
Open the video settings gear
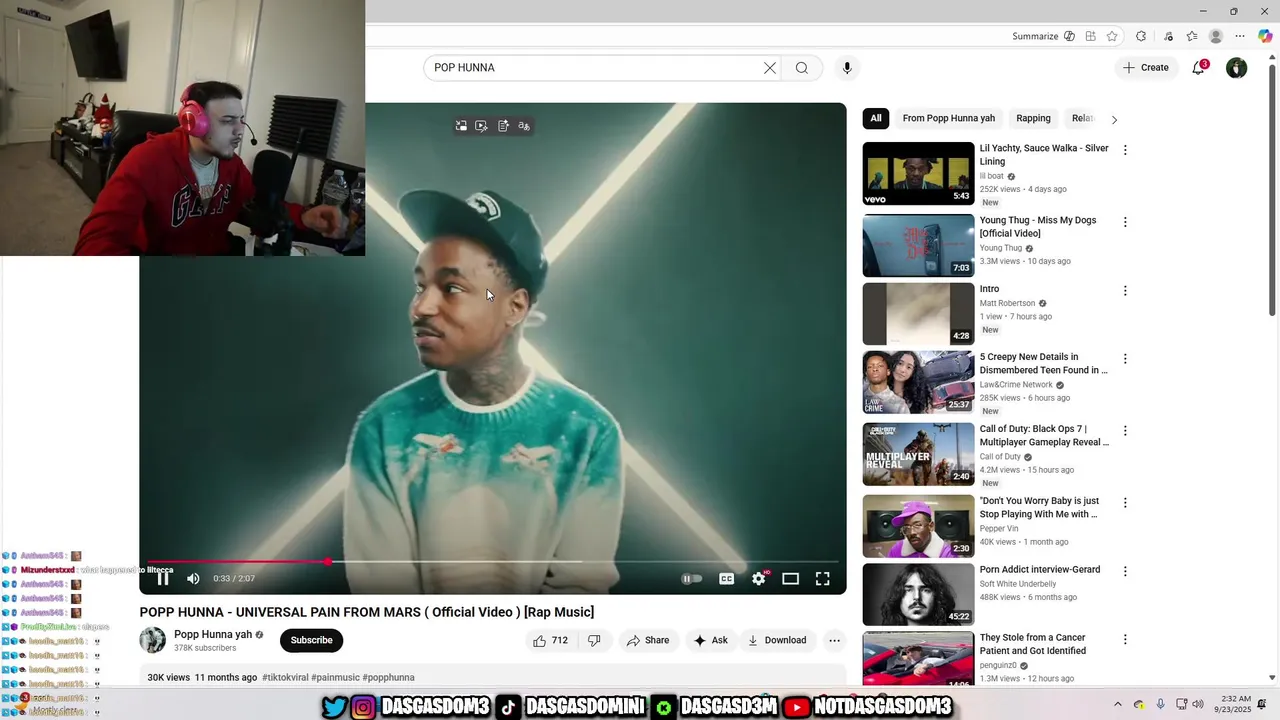(759, 578)
